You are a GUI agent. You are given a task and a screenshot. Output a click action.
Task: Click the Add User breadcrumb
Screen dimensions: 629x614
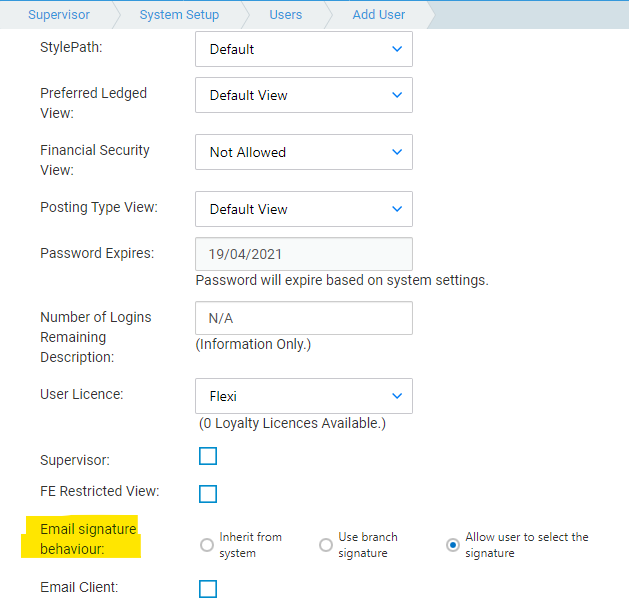[379, 14]
